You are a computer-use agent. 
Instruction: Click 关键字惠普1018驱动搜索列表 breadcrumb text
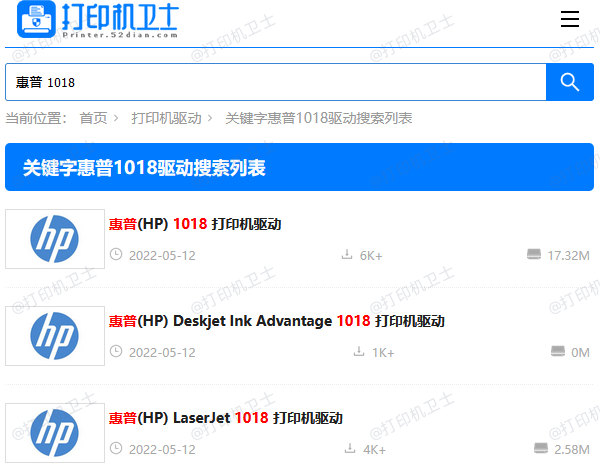click(318, 118)
